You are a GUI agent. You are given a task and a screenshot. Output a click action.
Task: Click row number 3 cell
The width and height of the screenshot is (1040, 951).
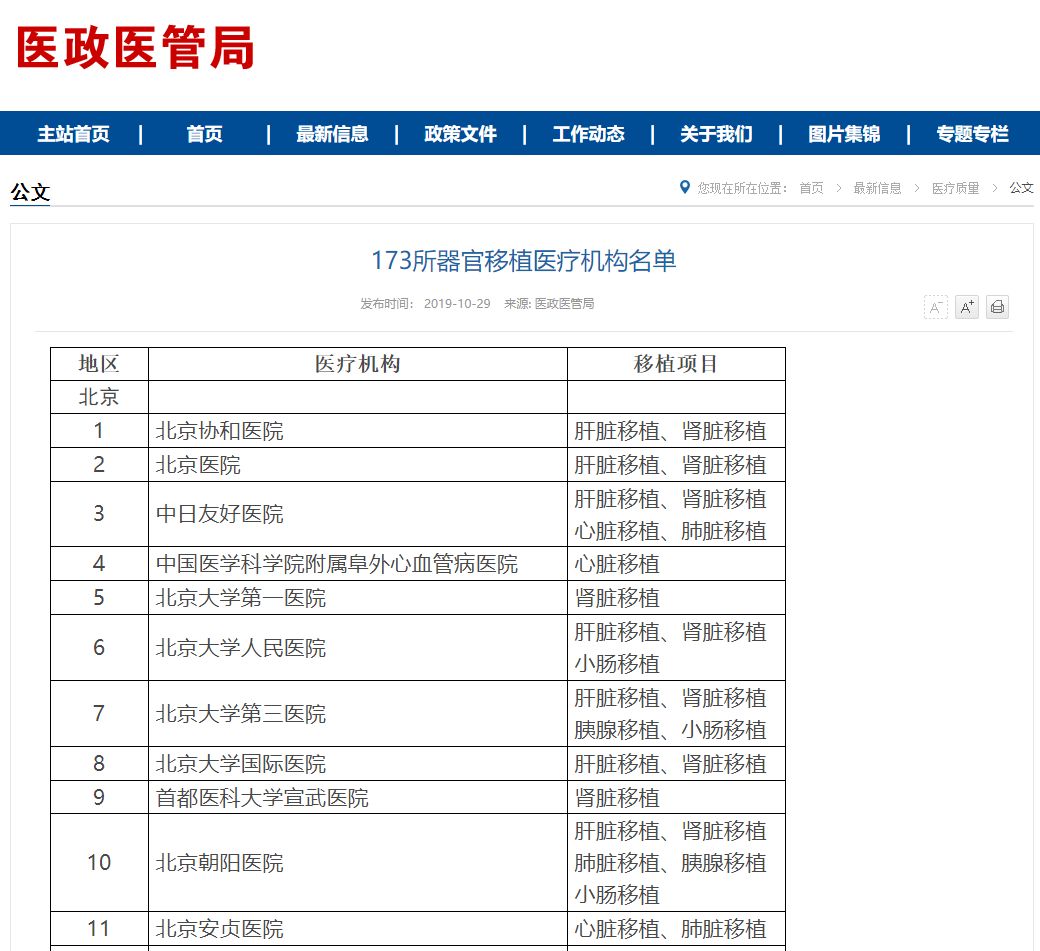click(99, 514)
